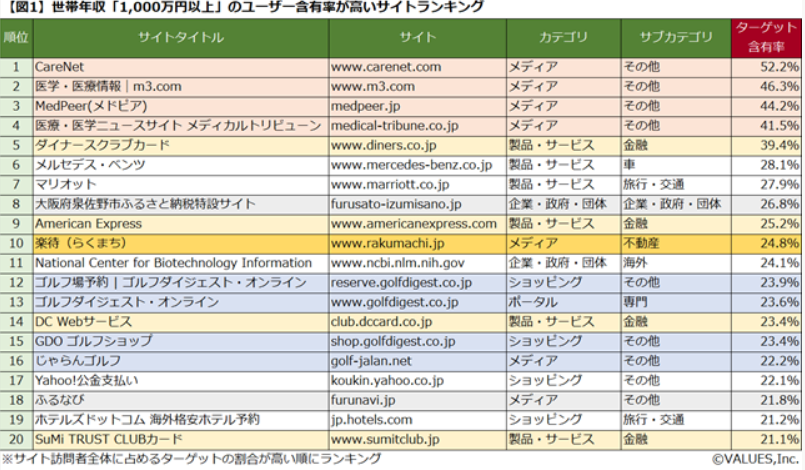Click www.diners.co.jp URL cell

point(417,146)
